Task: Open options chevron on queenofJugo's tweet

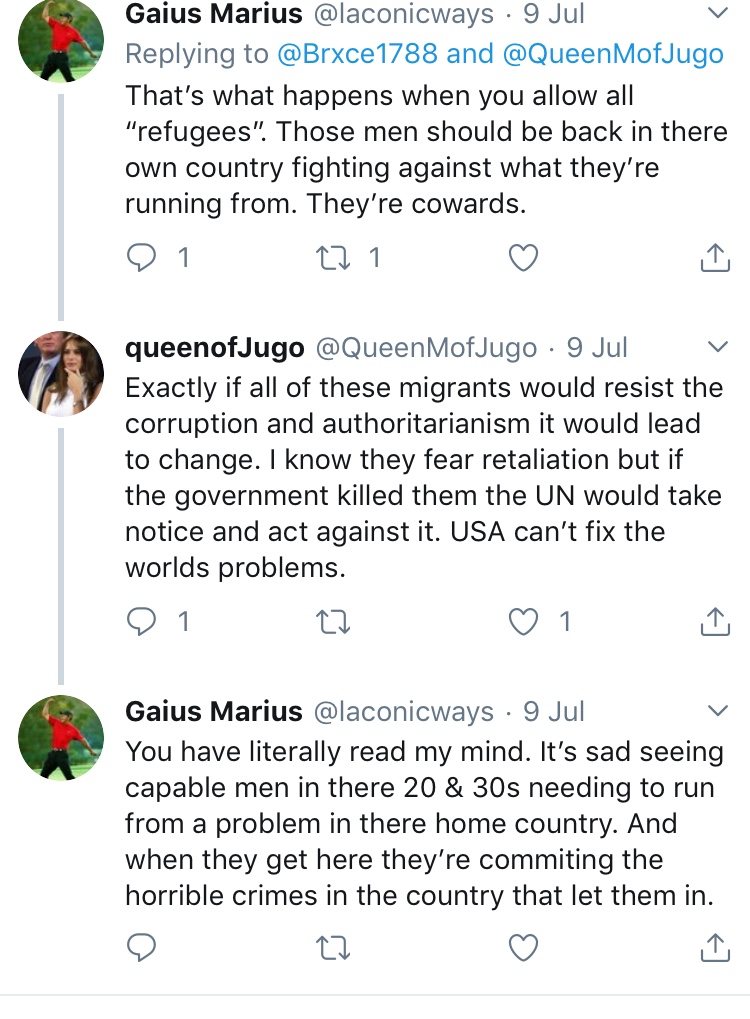Action: click(717, 347)
